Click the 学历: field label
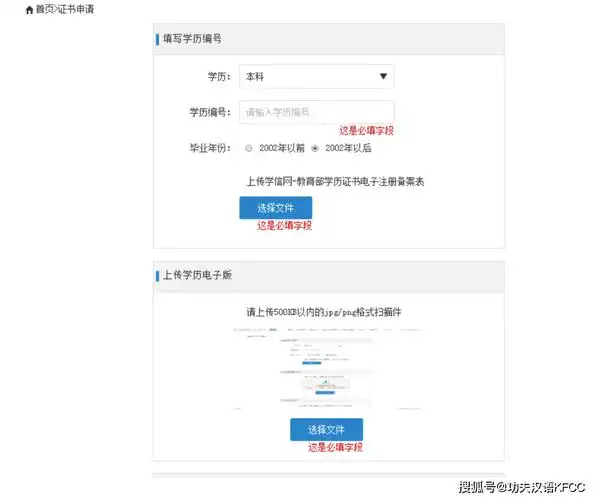The width and height of the screenshot is (599, 500). point(219,76)
